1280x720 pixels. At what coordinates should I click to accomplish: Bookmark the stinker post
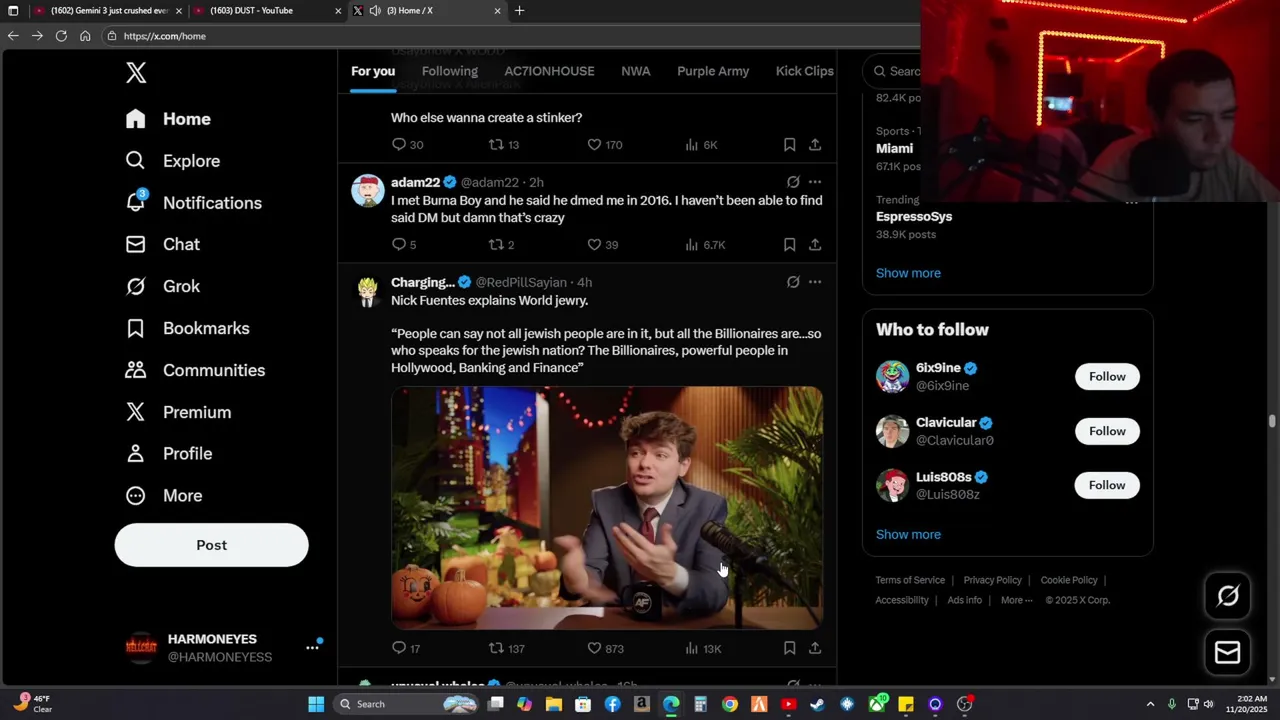click(789, 145)
